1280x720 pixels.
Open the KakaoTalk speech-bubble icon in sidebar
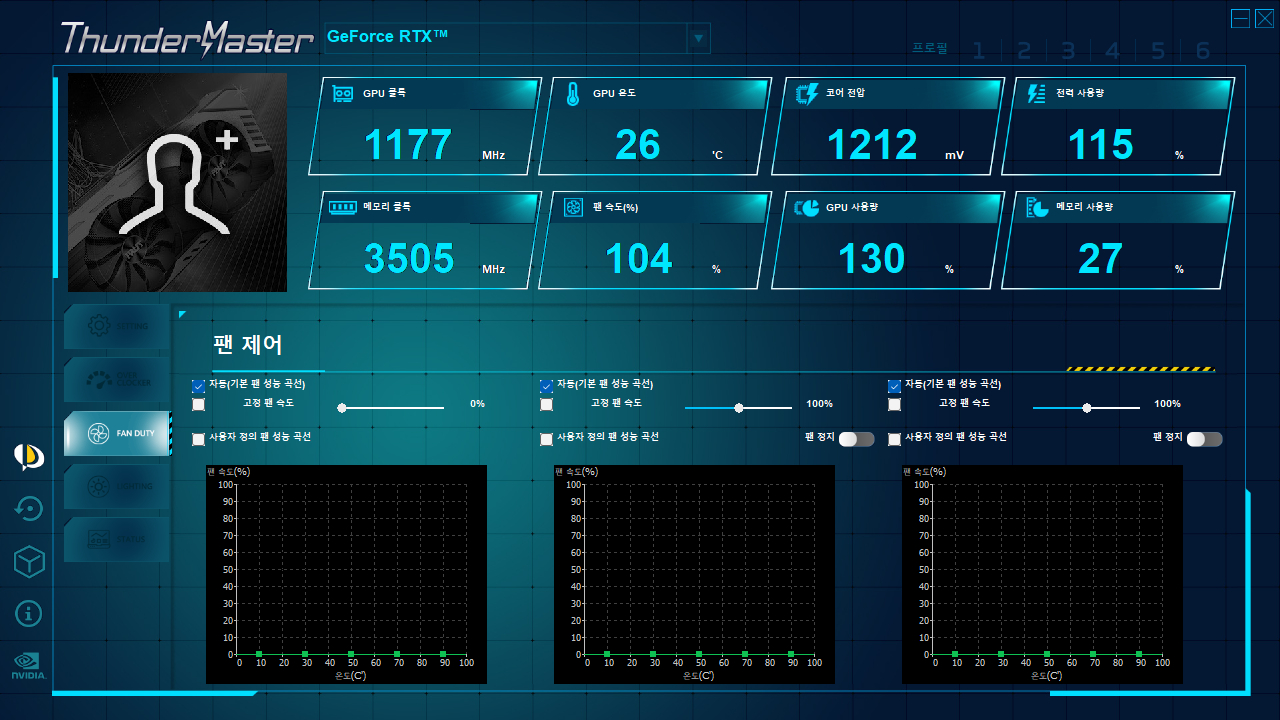pyautogui.click(x=29, y=457)
